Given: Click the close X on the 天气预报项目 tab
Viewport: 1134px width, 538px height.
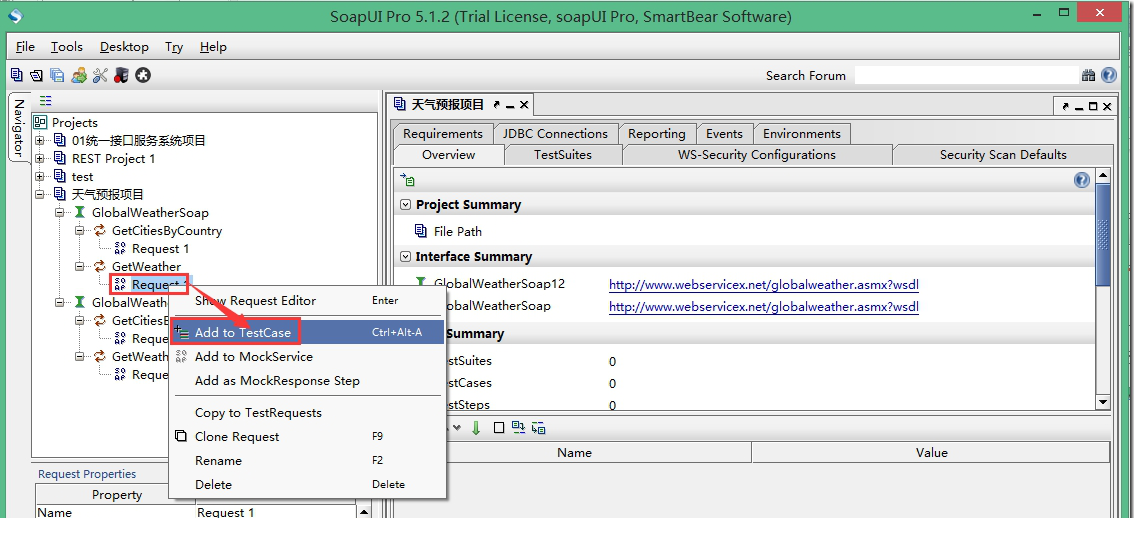Looking at the screenshot, I should pyautogui.click(x=524, y=105).
